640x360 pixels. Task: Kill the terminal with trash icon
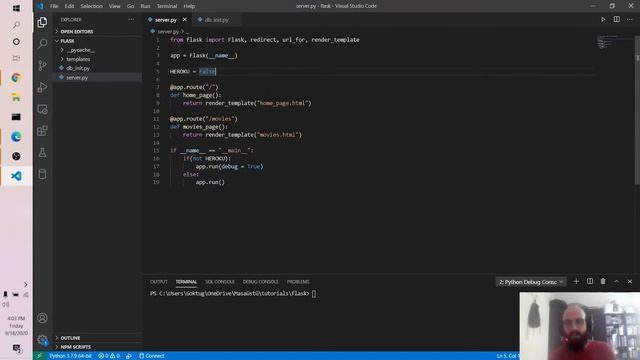coord(603,282)
